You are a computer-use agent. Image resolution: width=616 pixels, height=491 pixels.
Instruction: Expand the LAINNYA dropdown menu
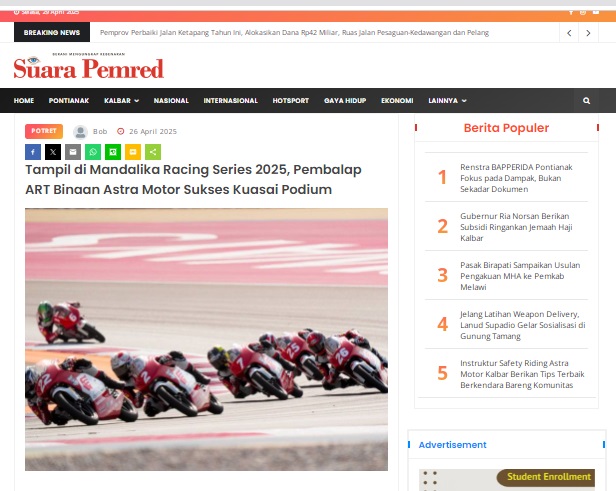pyautogui.click(x=447, y=101)
